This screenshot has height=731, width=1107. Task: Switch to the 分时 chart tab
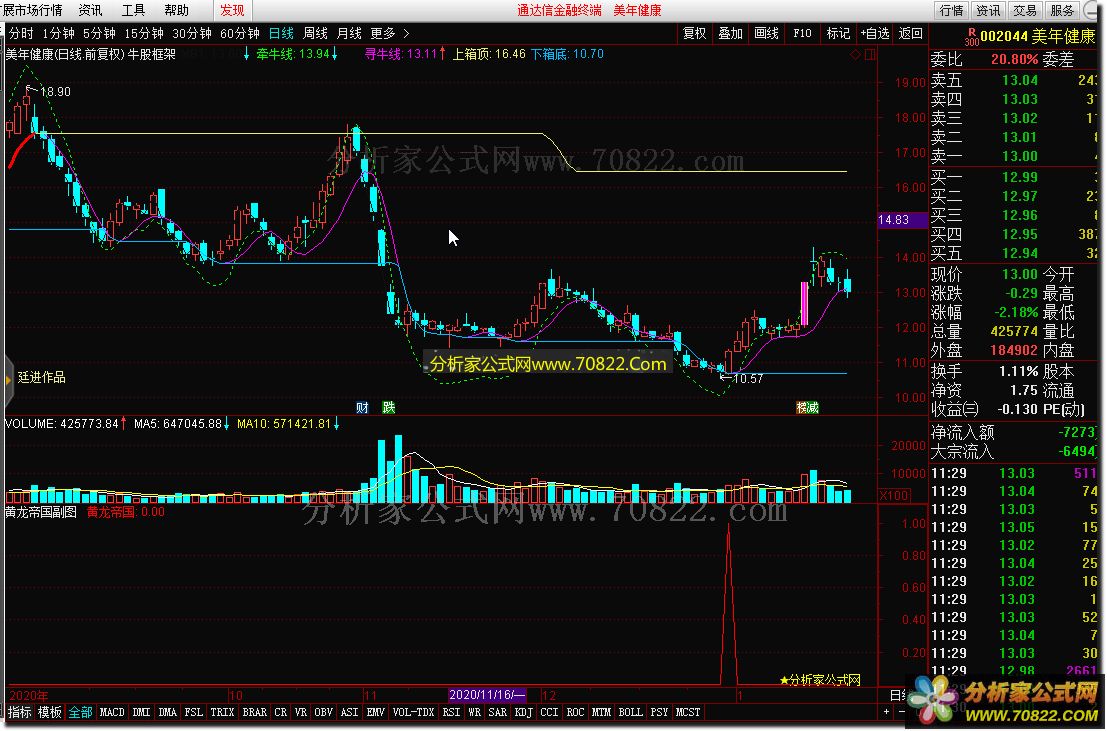tap(21, 33)
